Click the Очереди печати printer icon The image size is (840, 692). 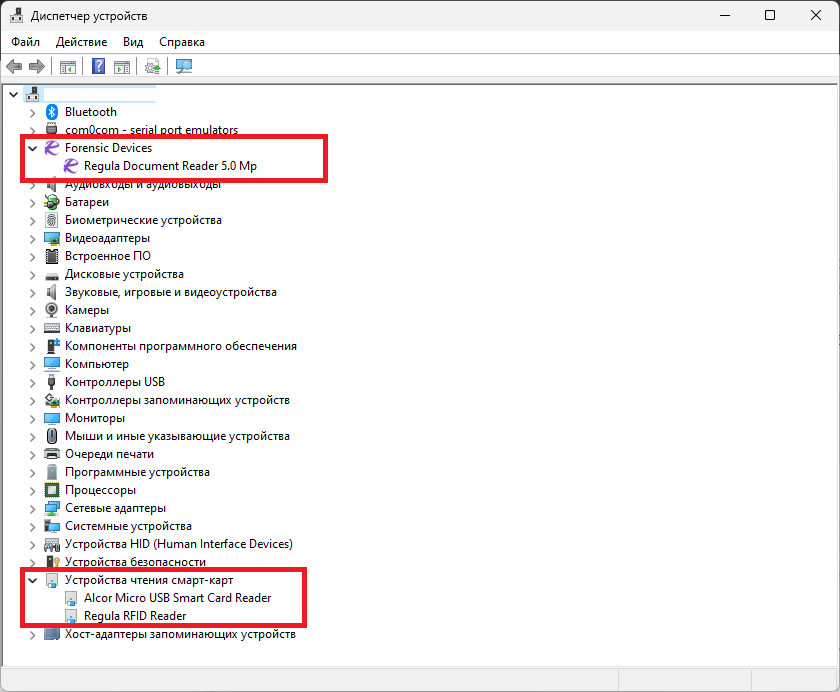[x=51, y=454]
